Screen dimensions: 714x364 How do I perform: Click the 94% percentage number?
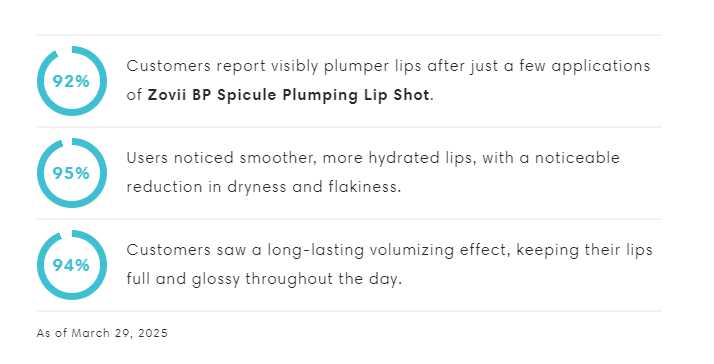pos(71,266)
